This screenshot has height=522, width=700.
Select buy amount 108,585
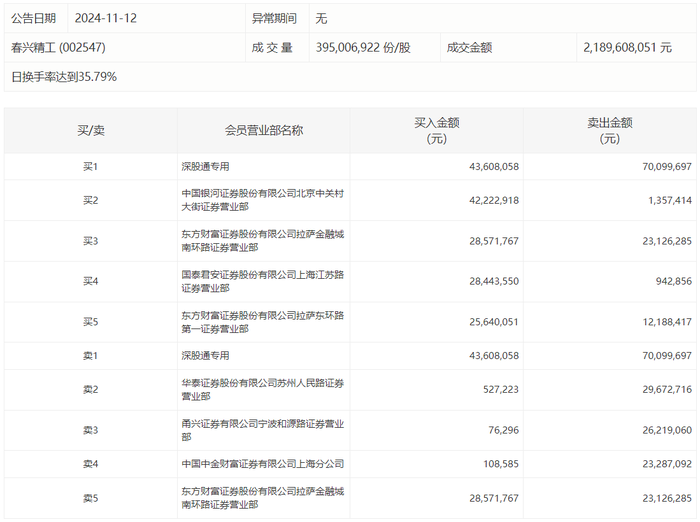pyautogui.click(x=501, y=464)
